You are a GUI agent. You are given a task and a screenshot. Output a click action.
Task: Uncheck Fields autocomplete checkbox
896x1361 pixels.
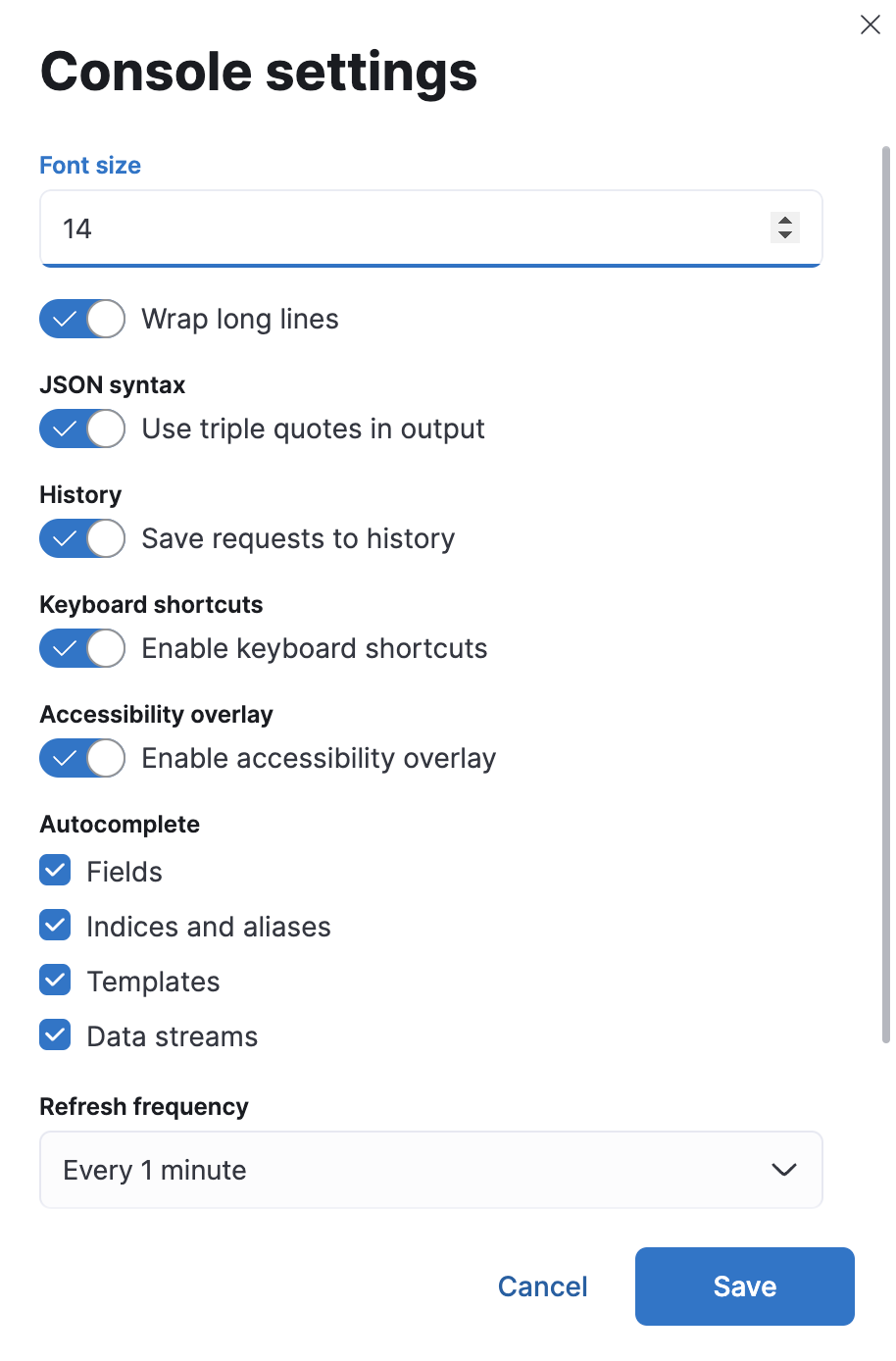click(55, 871)
